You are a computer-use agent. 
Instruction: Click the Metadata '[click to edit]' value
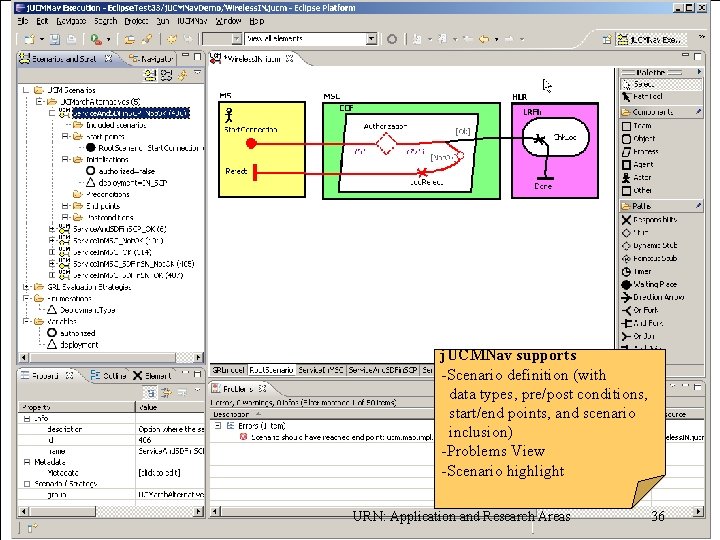159,472
